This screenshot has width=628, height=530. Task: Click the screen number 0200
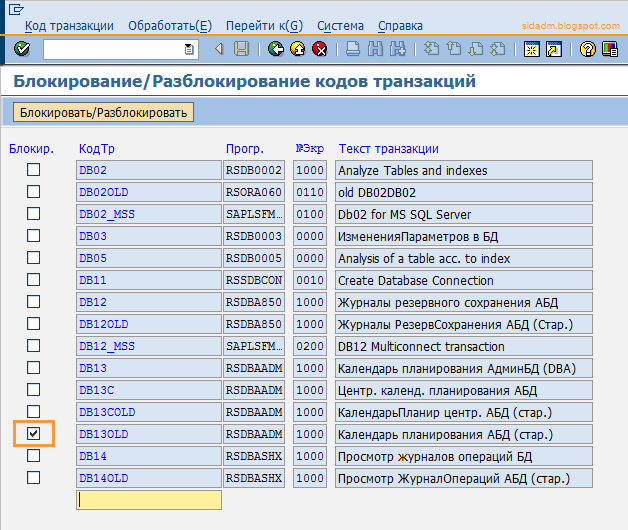[310, 346]
